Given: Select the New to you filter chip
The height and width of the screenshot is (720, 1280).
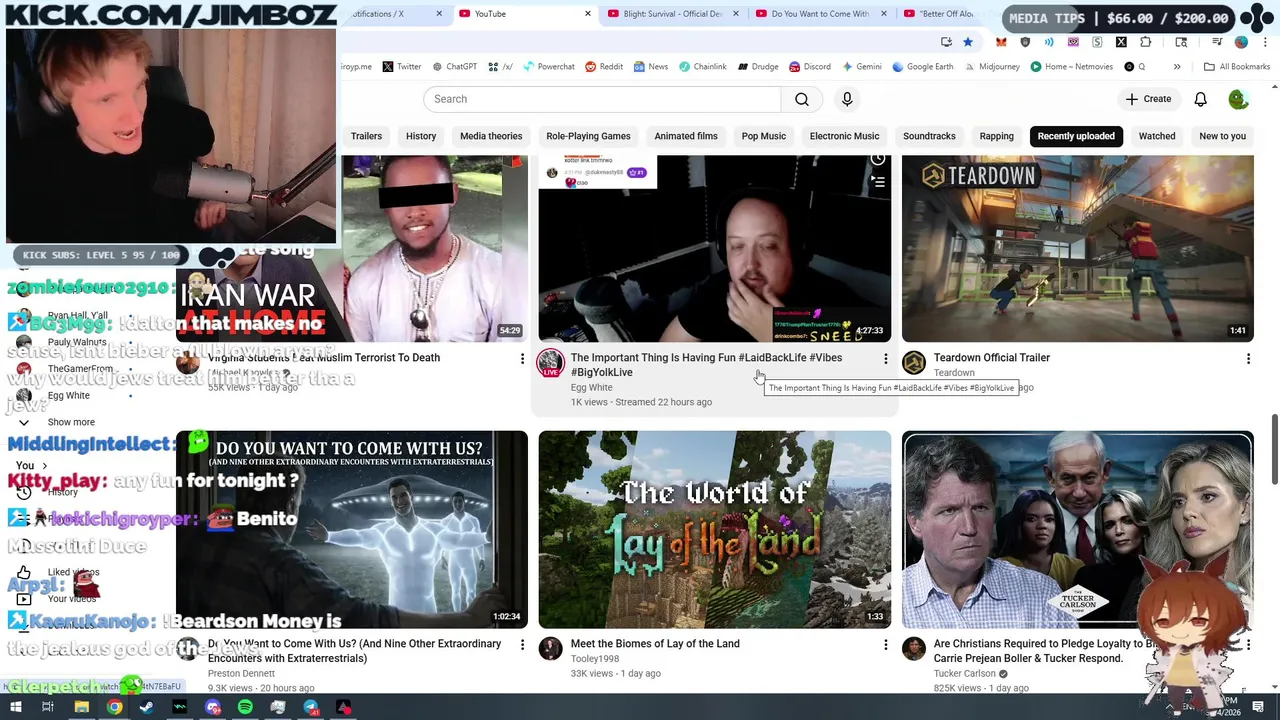Looking at the screenshot, I should point(1222,136).
